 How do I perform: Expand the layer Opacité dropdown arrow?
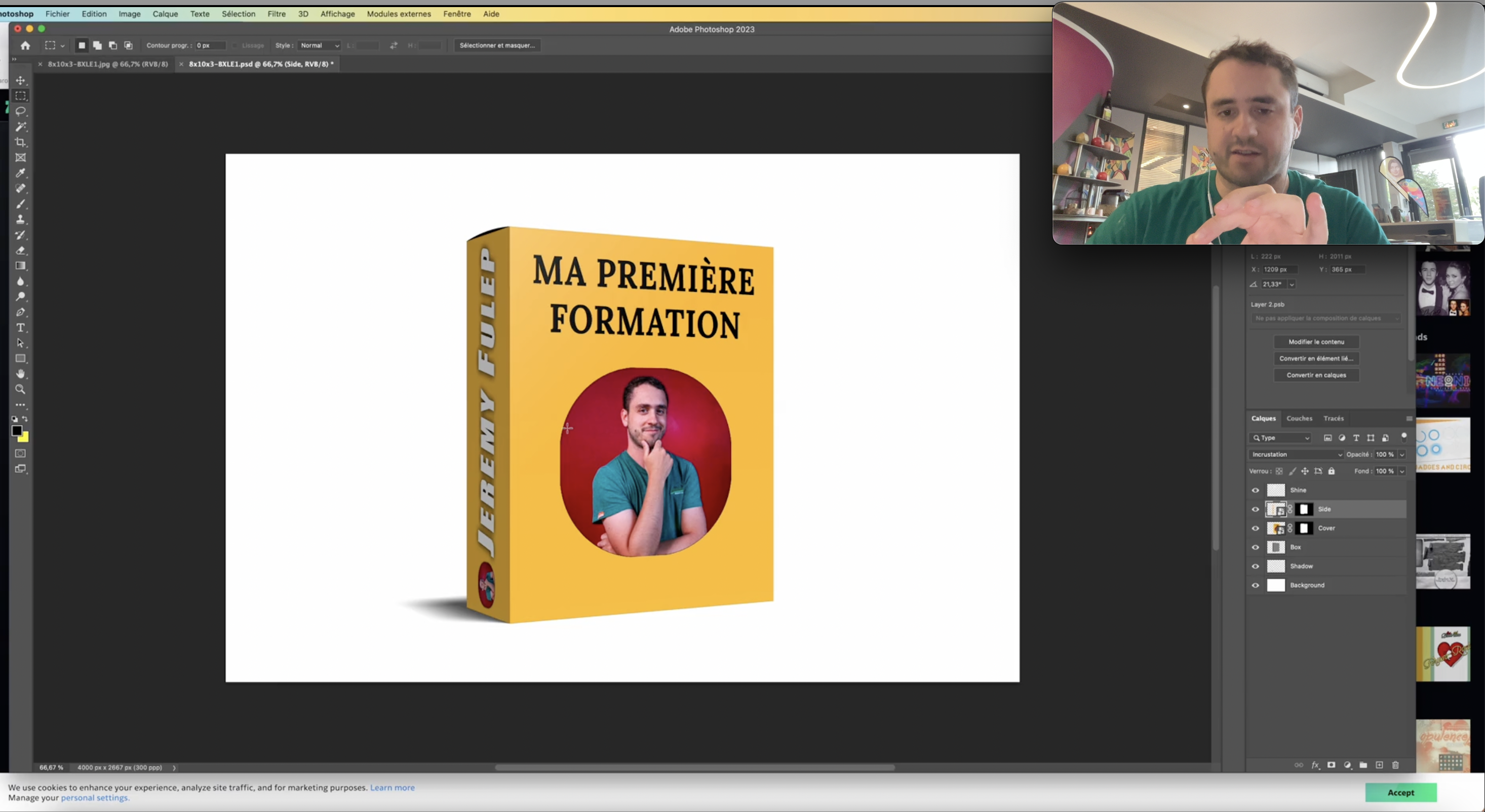pos(1402,454)
